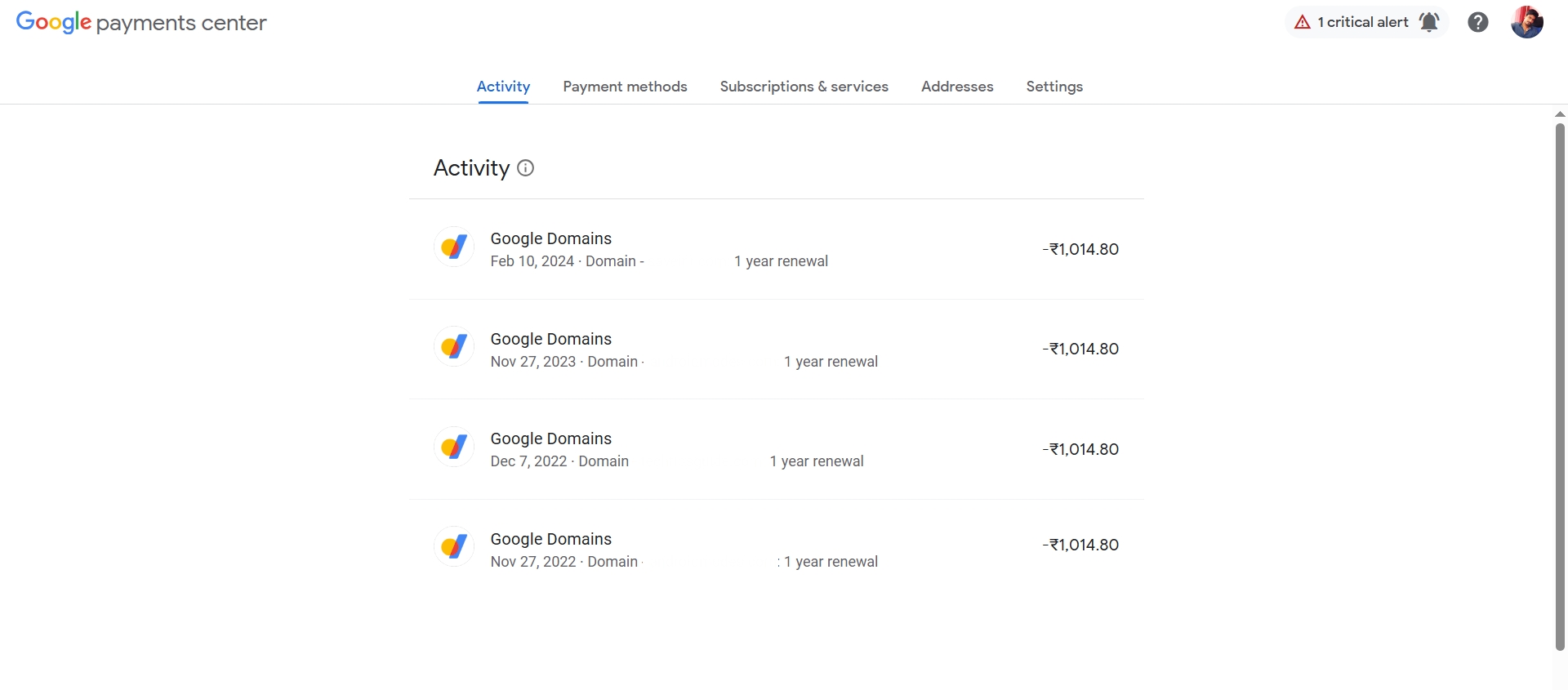Click the amount for Nov 27, 2022 renewal
The image size is (1568, 690).
1080,545
